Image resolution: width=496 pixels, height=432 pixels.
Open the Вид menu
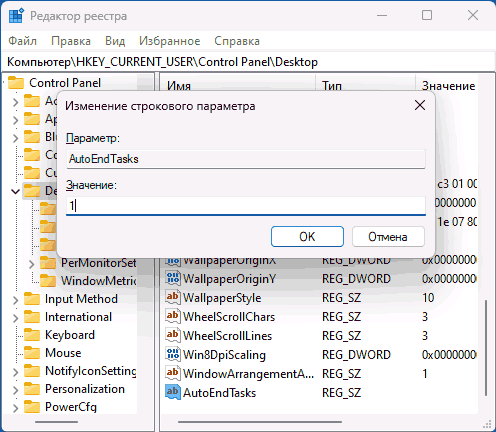[x=115, y=41]
